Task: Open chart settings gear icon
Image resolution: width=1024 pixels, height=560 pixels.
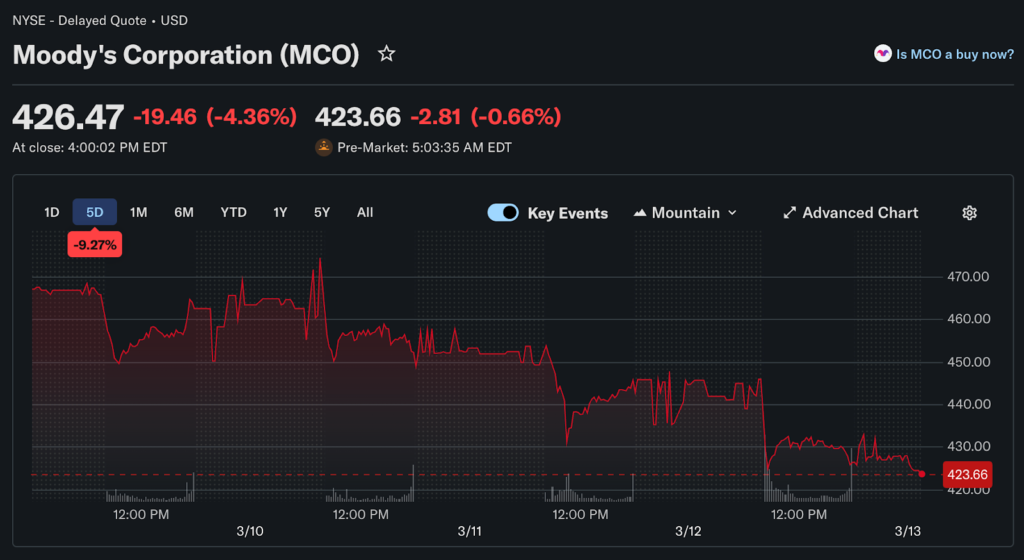Action: coord(968,213)
